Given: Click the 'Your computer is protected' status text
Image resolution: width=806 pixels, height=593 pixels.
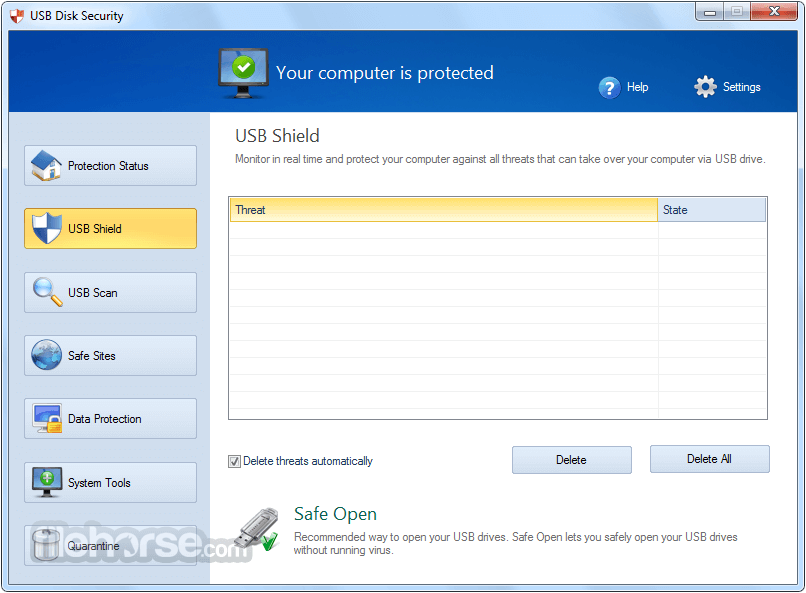Looking at the screenshot, I should pyautogui.click(x=384, y=73).
